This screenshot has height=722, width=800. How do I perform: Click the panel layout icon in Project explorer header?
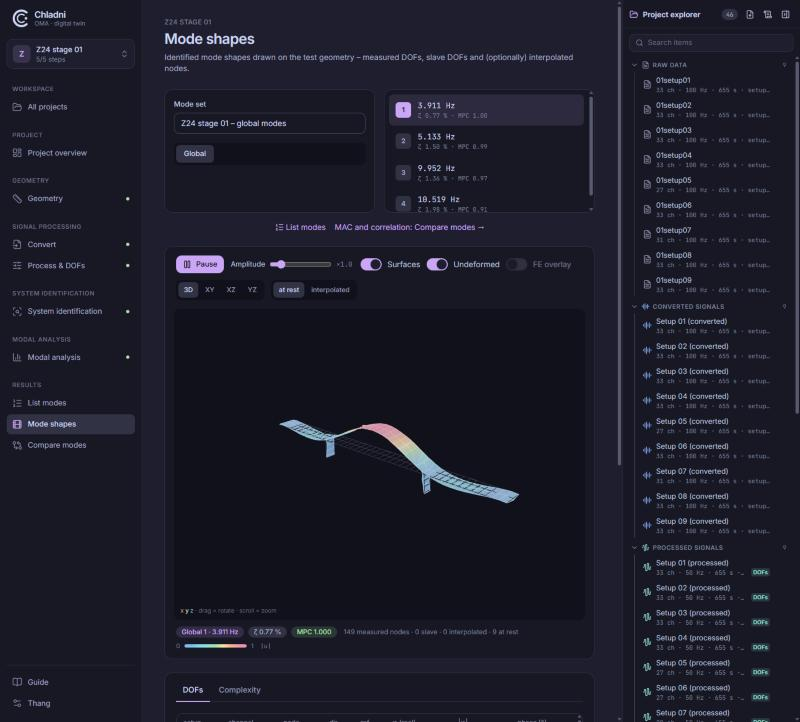(785, 14)
